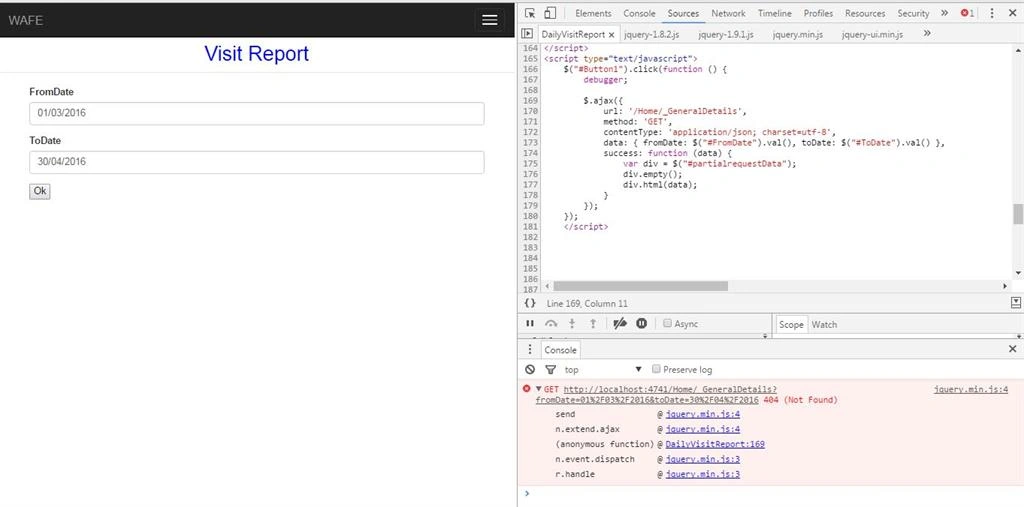Open the top execution context dropdown
The width and height of the screenshot is (1024, 507).
click(603, 369)
